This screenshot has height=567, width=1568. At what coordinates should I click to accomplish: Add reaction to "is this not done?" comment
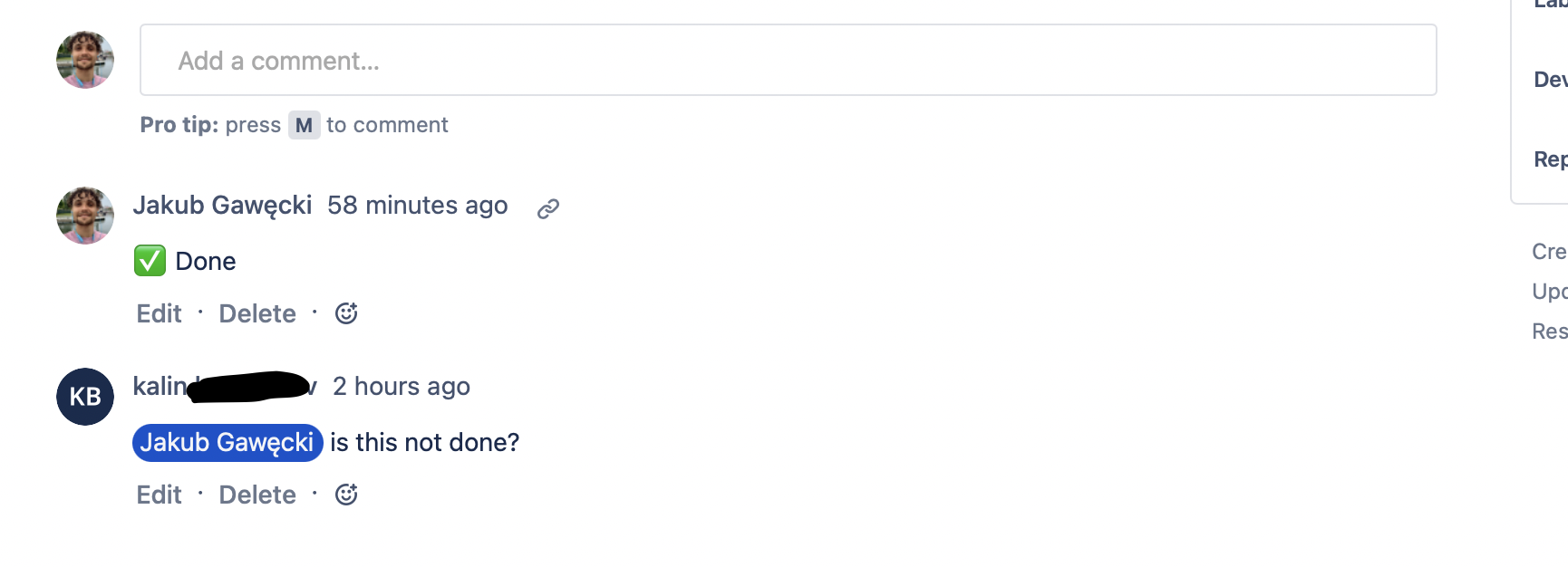tap(346, 495)
